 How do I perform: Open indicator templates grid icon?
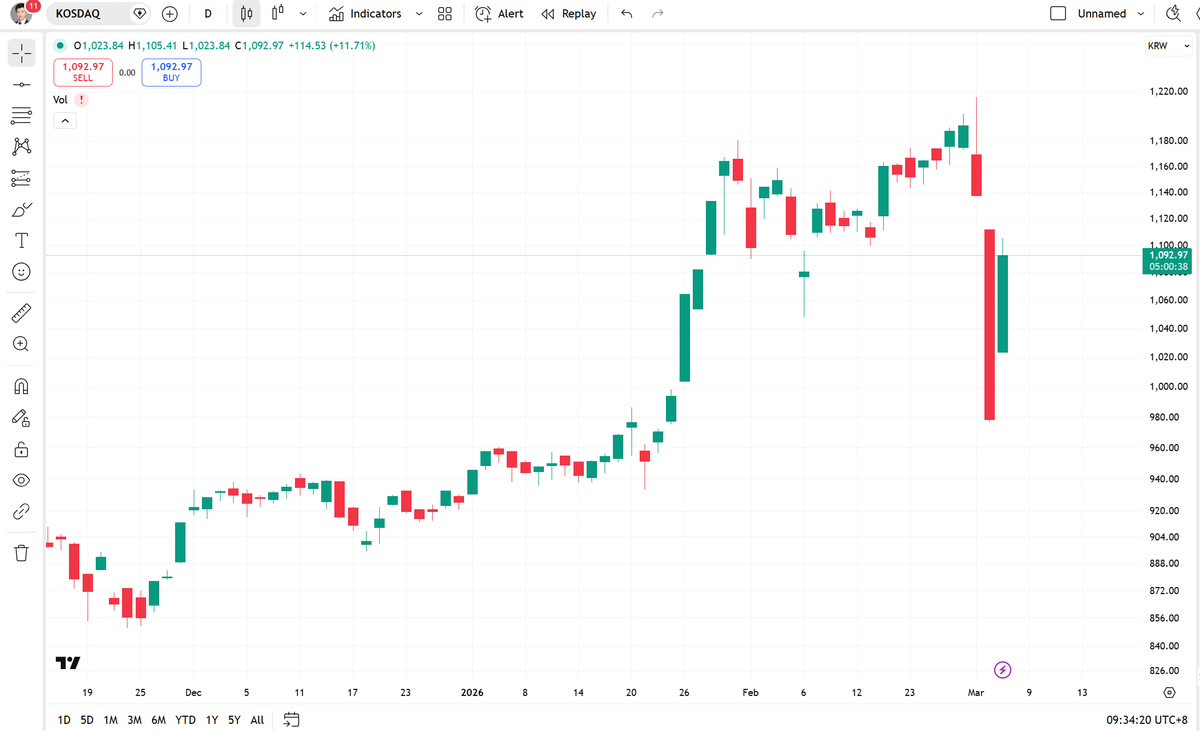pos(445,14)
